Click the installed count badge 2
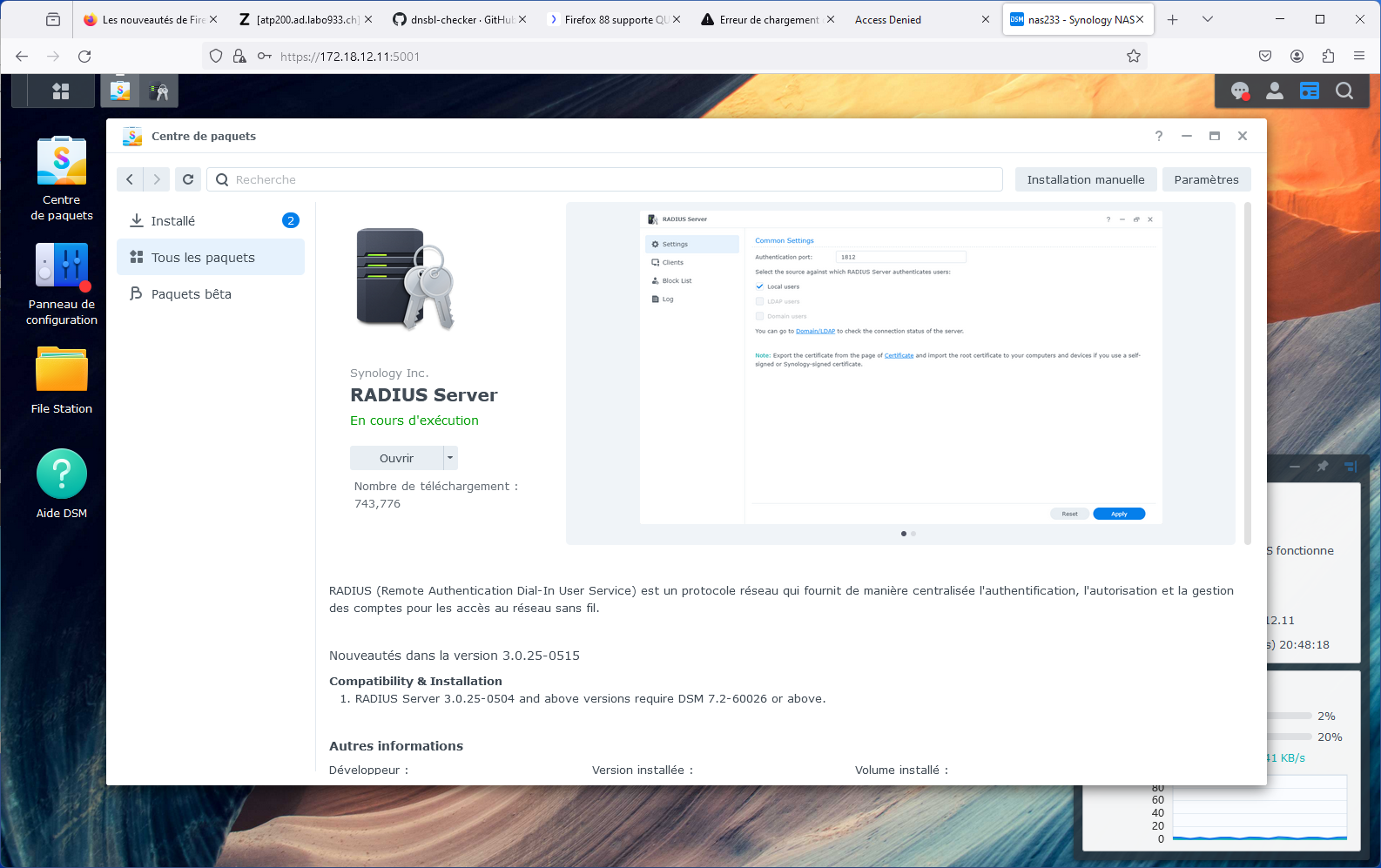 tap(291, 220)
